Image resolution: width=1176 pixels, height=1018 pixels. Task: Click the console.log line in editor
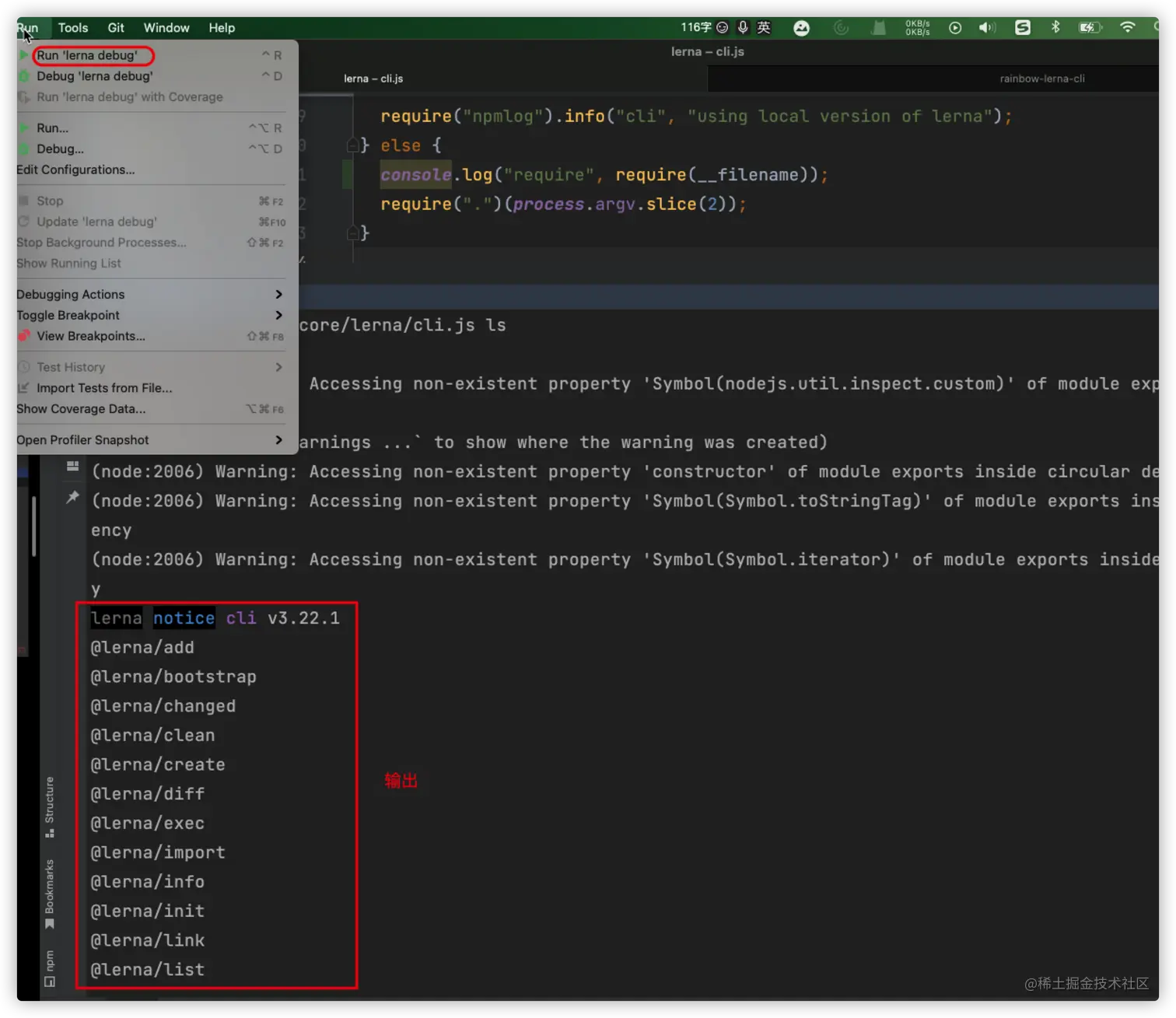click(604, 175)
